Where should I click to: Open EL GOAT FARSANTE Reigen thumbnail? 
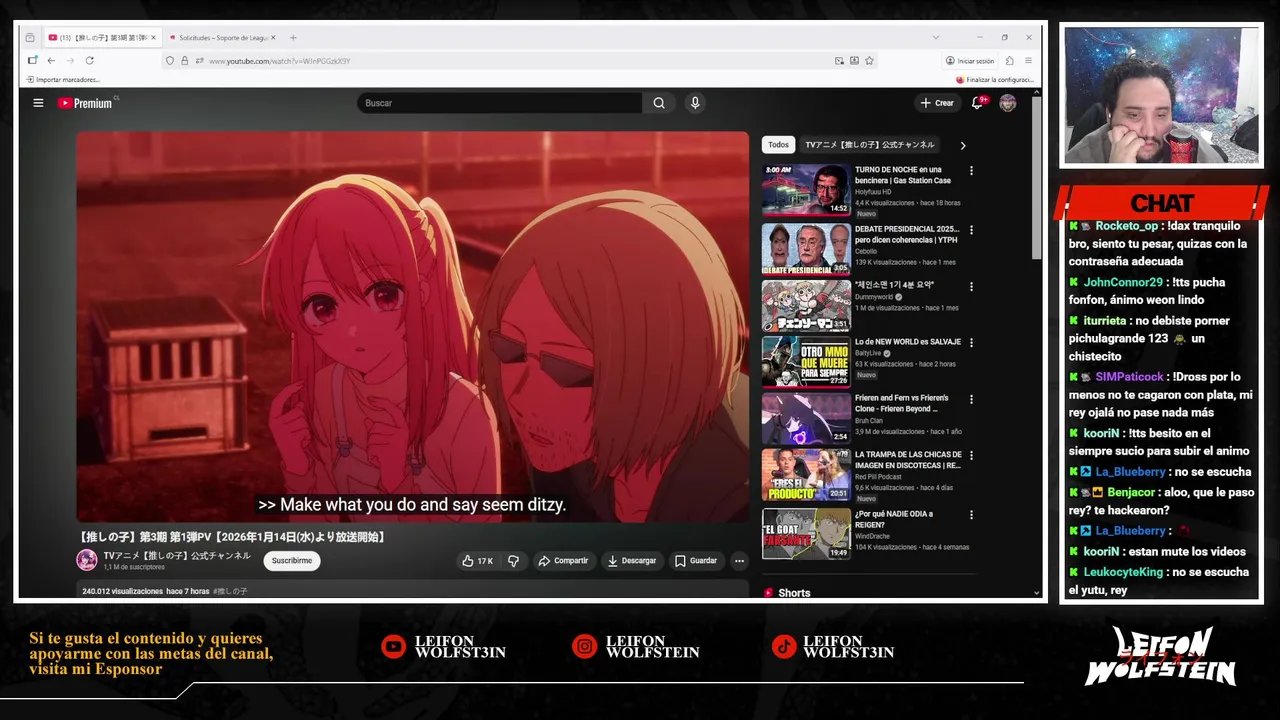(x=806, y=534)
